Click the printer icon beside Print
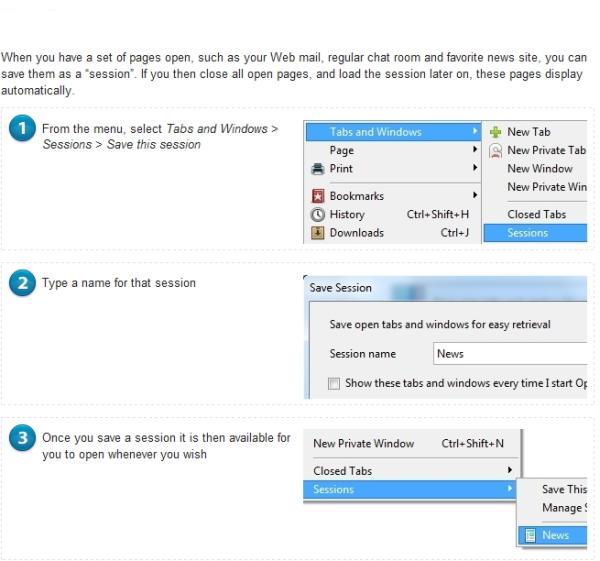The image size is (600, 561). [316, 169]
